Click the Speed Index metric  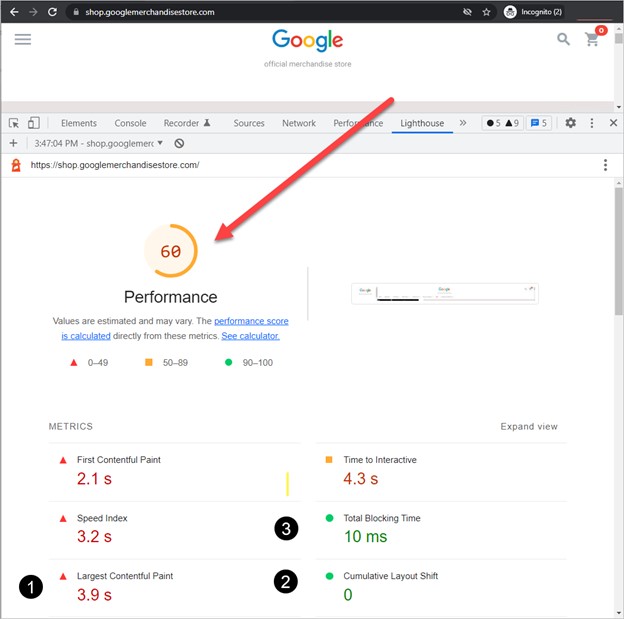[175, 530]
